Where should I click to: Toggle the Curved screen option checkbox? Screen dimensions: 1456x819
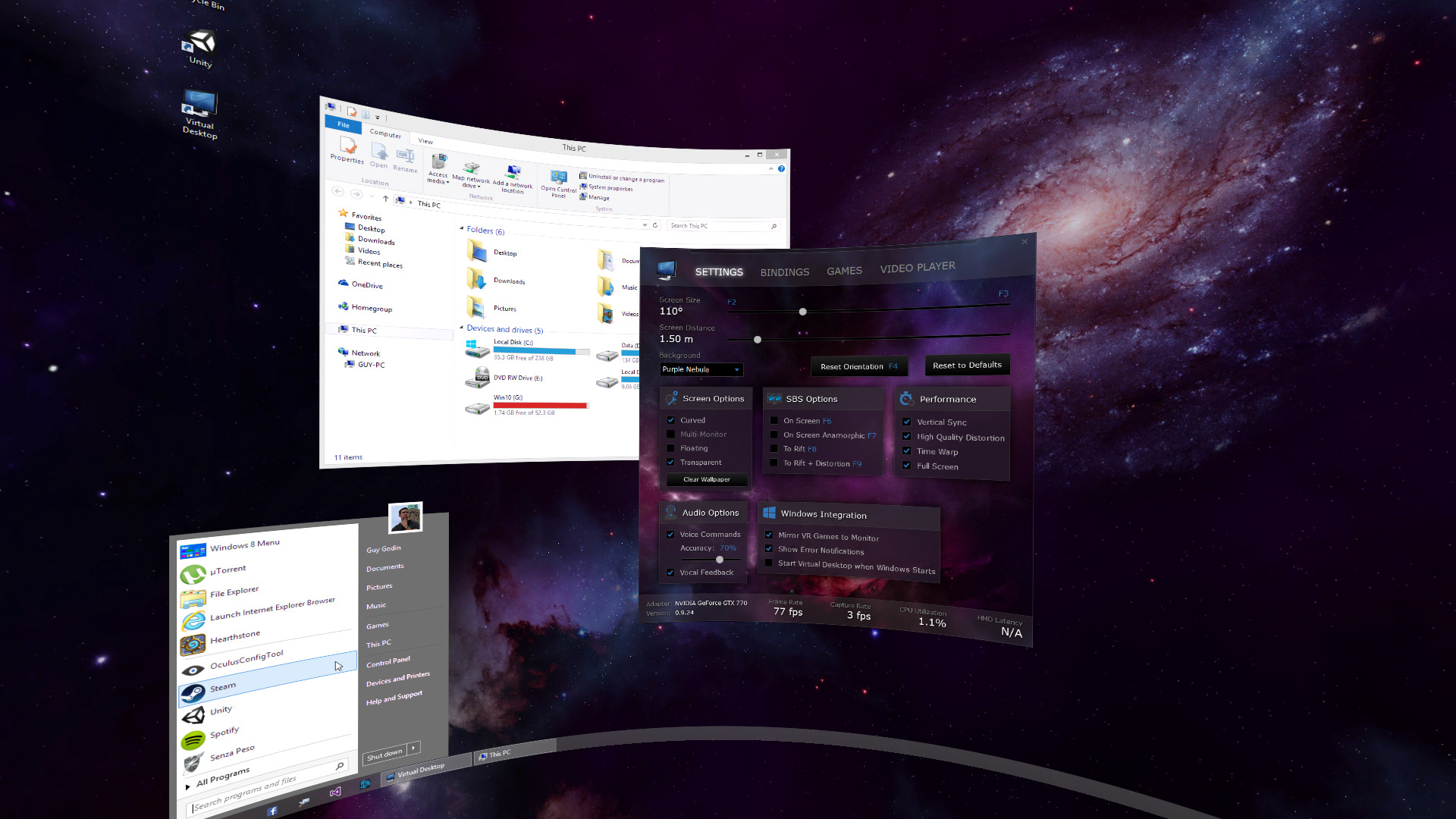[670, 420]
